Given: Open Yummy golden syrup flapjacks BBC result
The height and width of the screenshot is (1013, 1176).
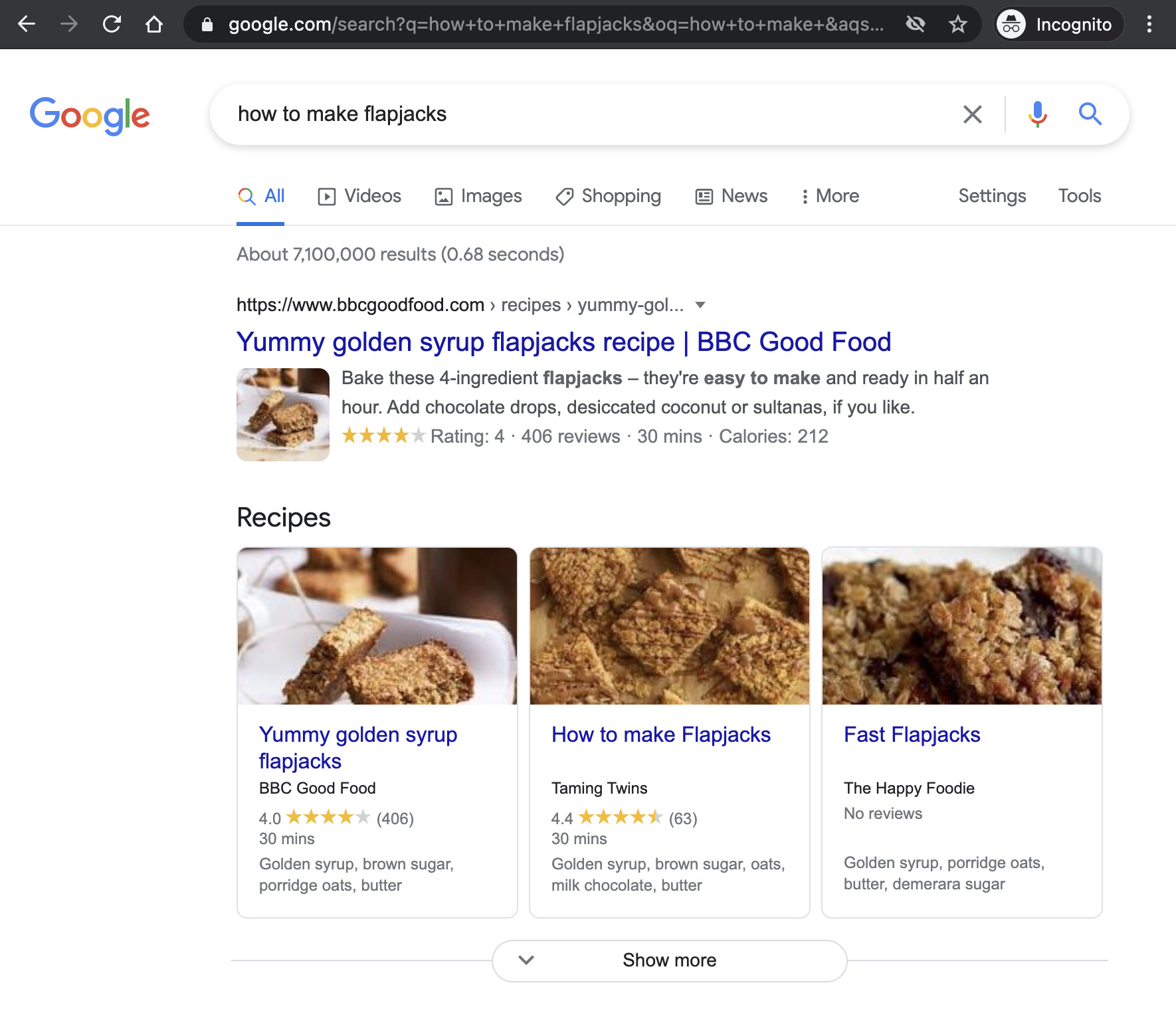Looking at the screenshot, I should pyautogui.click(x=563, y=342).
